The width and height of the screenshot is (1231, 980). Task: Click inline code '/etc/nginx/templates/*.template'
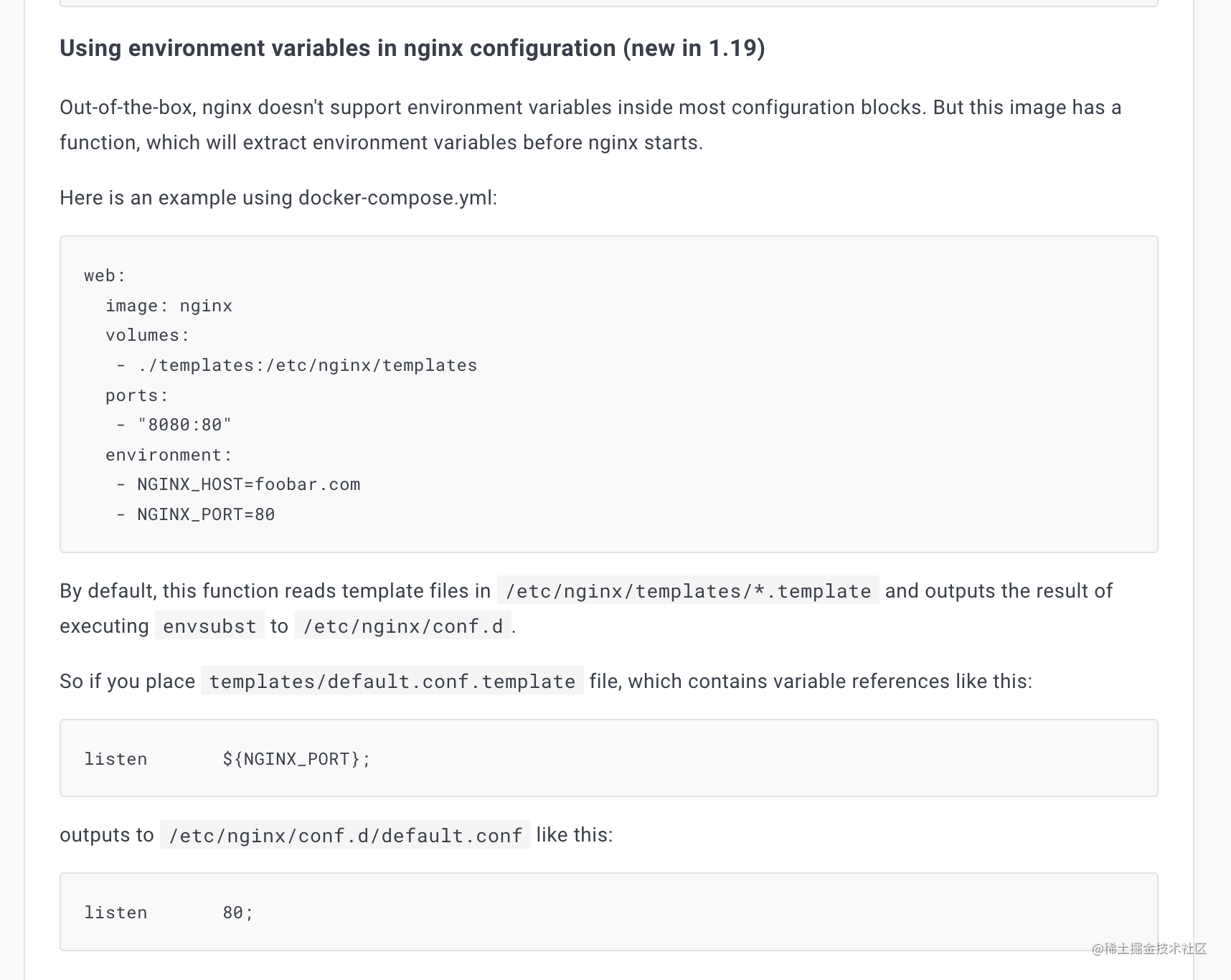pyautogui.click(x=688, y=590)
